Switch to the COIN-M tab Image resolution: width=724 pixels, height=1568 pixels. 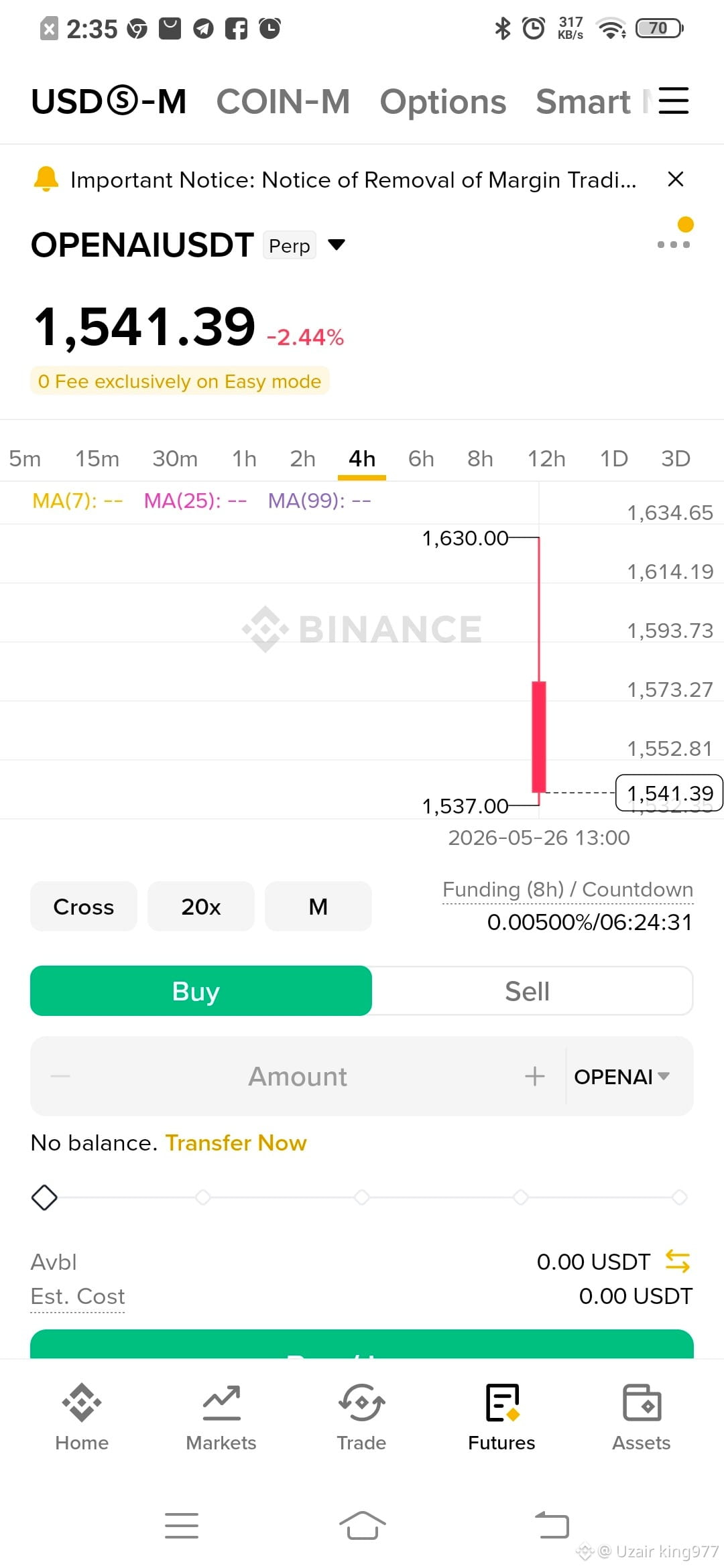283,102
